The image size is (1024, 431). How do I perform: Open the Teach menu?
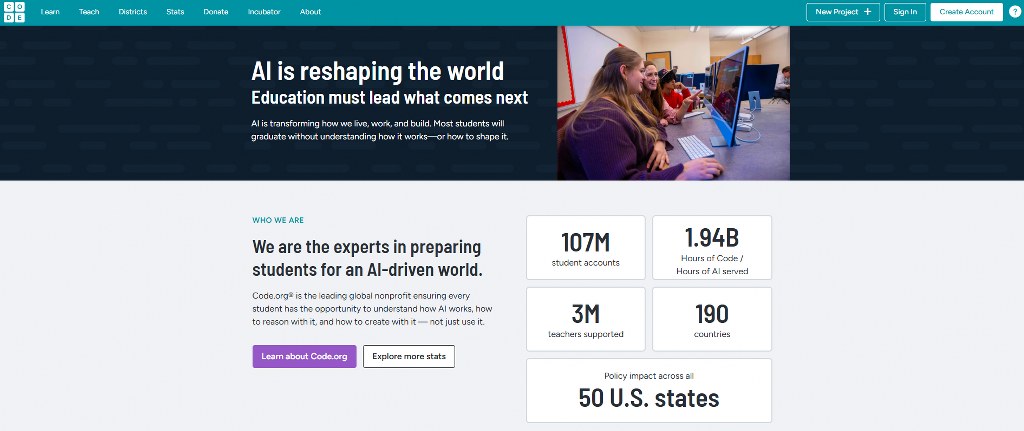[89, 12]
